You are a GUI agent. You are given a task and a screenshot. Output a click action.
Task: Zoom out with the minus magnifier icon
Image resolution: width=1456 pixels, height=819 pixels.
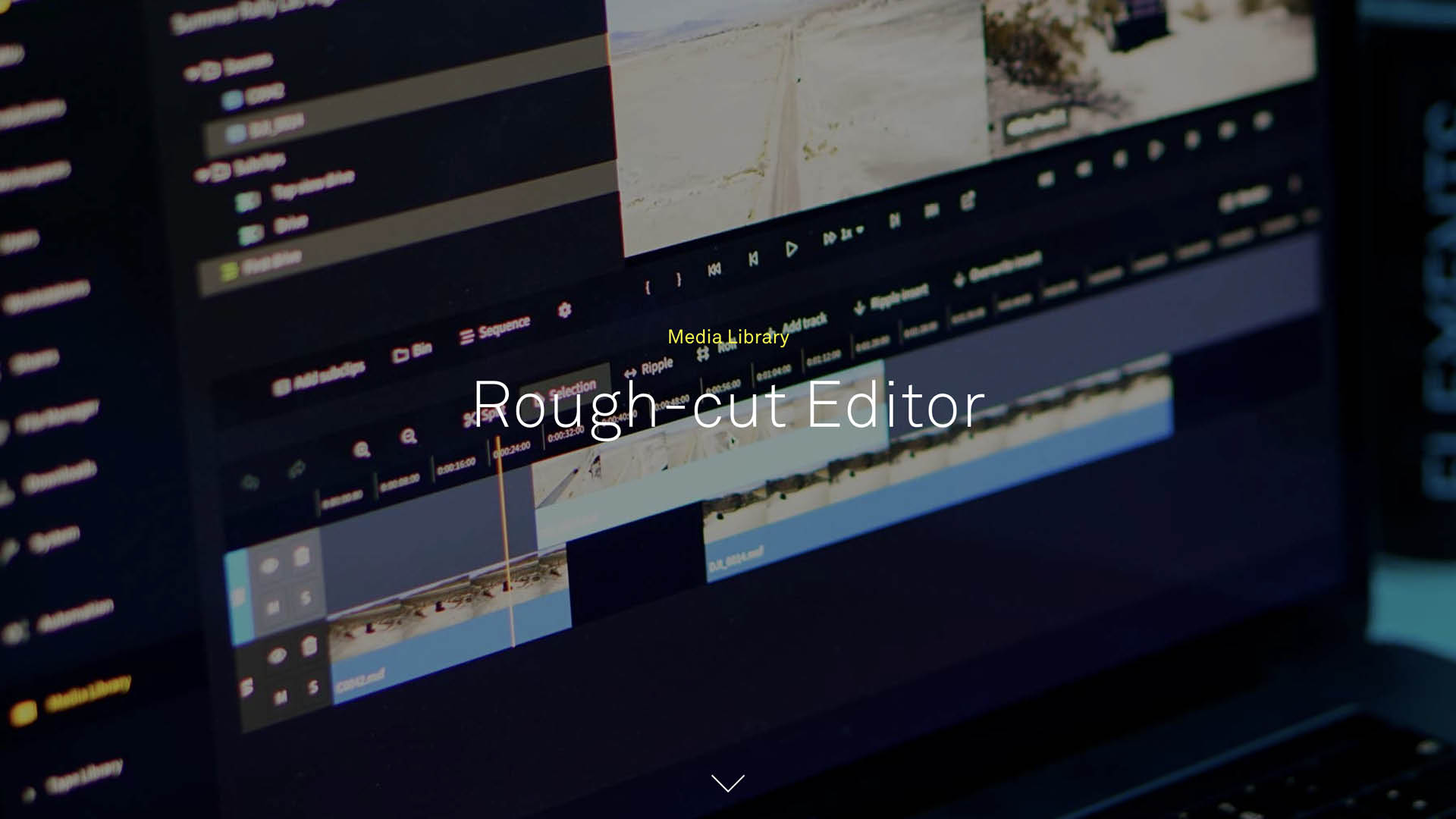408,436
